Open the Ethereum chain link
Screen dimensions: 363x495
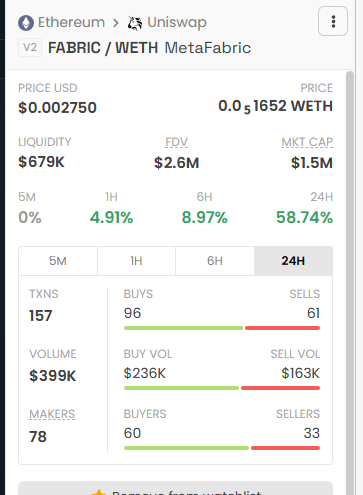(x=71, y=22)
